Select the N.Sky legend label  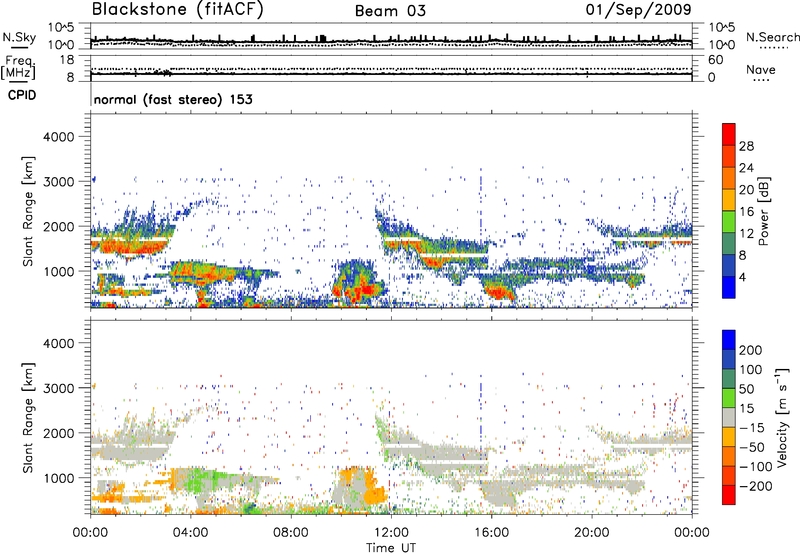19,37
